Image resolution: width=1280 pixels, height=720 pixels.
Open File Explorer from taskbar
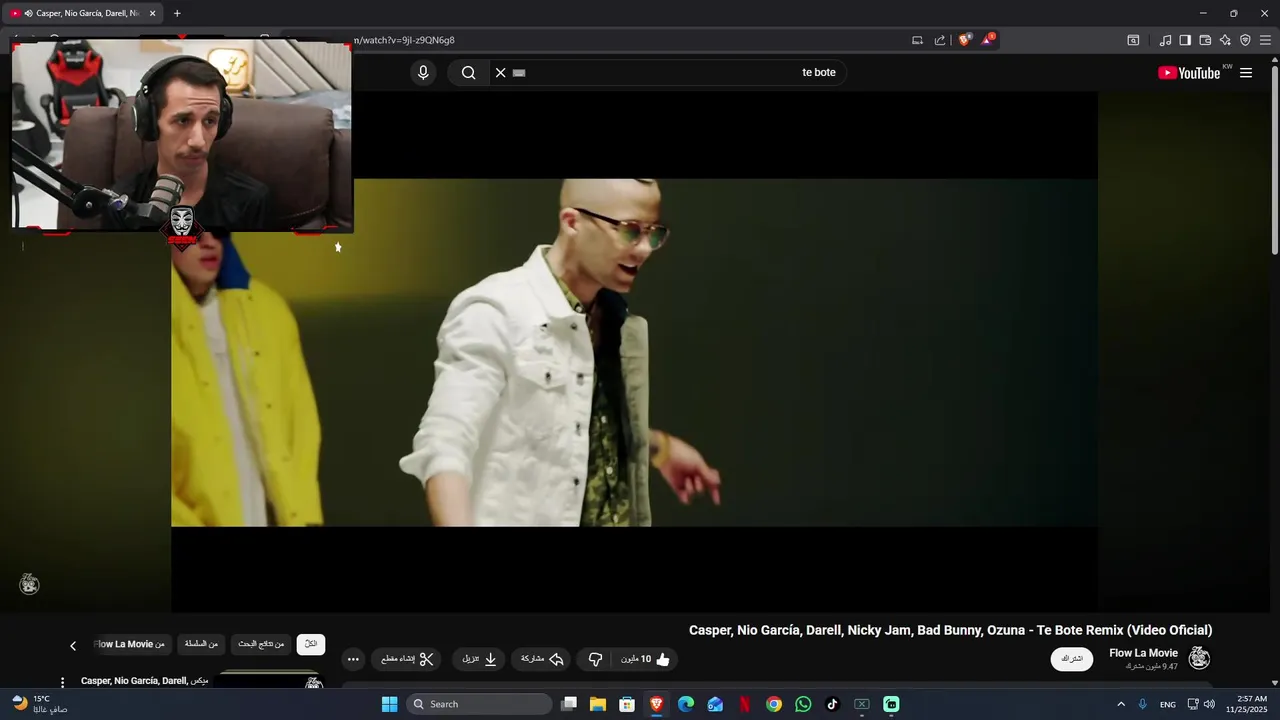coord(598,704)
